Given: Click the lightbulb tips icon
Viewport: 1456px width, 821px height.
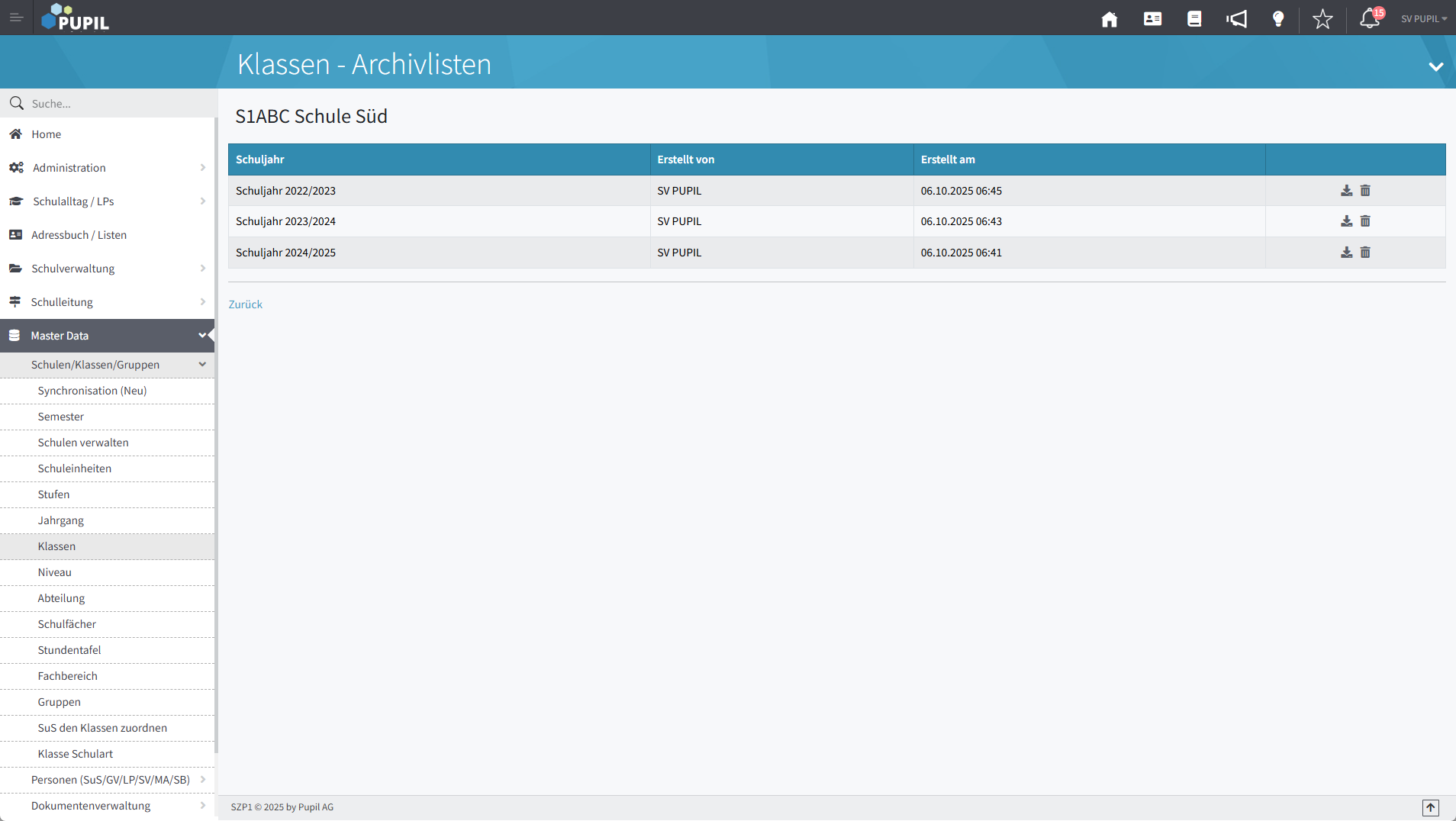Looking at the screenshot, I should click(x=1278, y=19).
